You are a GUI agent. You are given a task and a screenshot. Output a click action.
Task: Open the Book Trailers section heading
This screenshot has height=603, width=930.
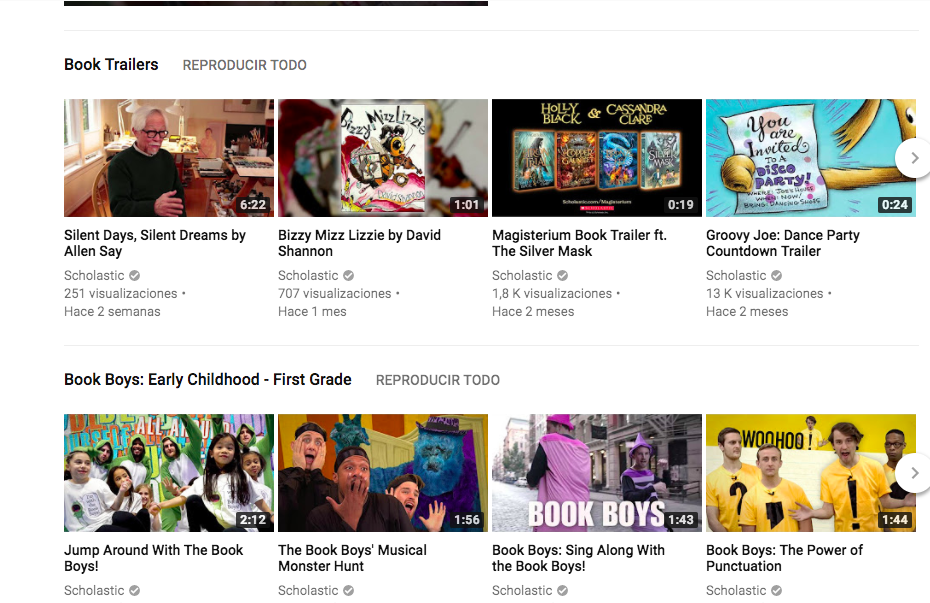tap(111, 64)
